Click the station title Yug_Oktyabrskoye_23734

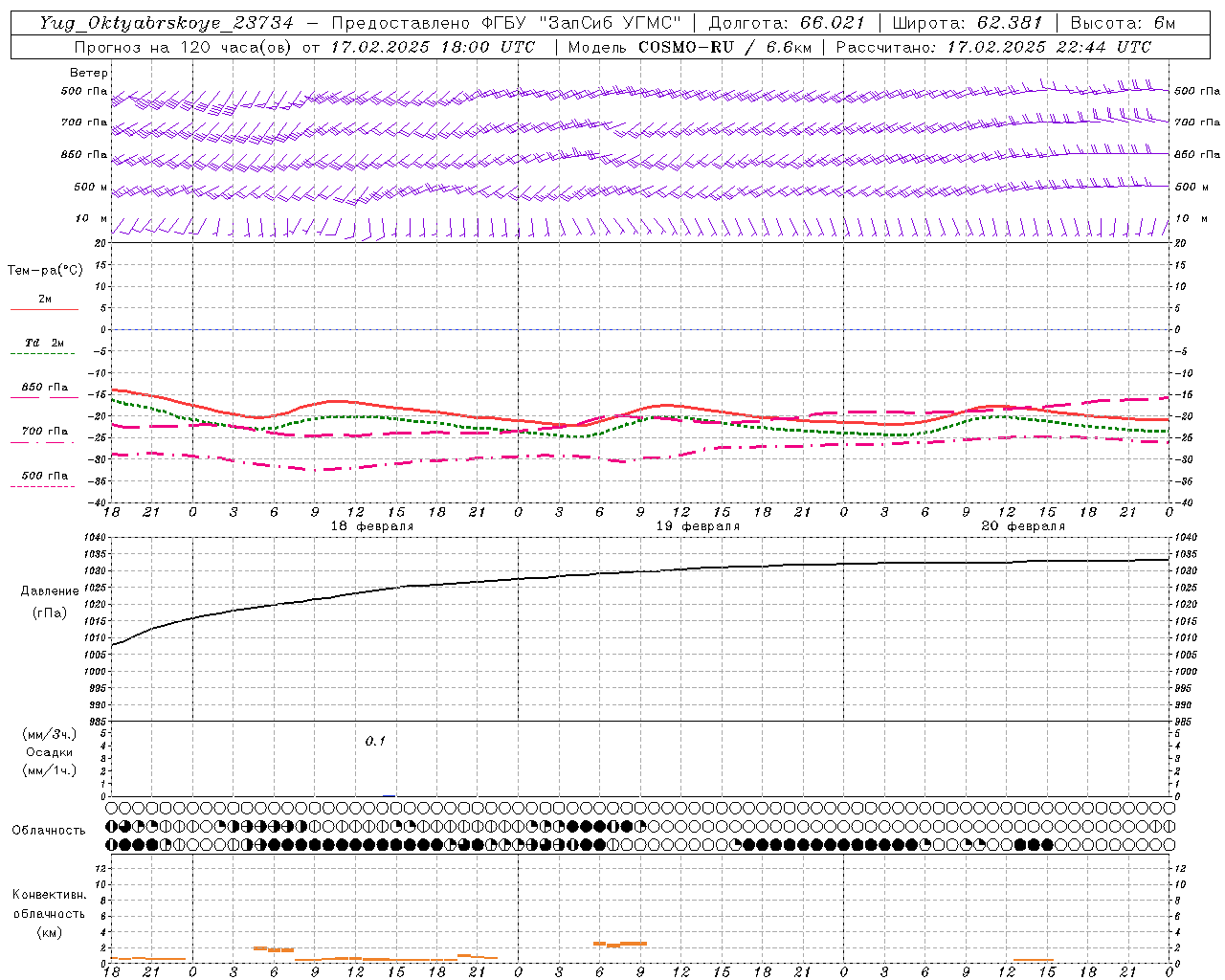pyautogui.click(x=166, y=23)
